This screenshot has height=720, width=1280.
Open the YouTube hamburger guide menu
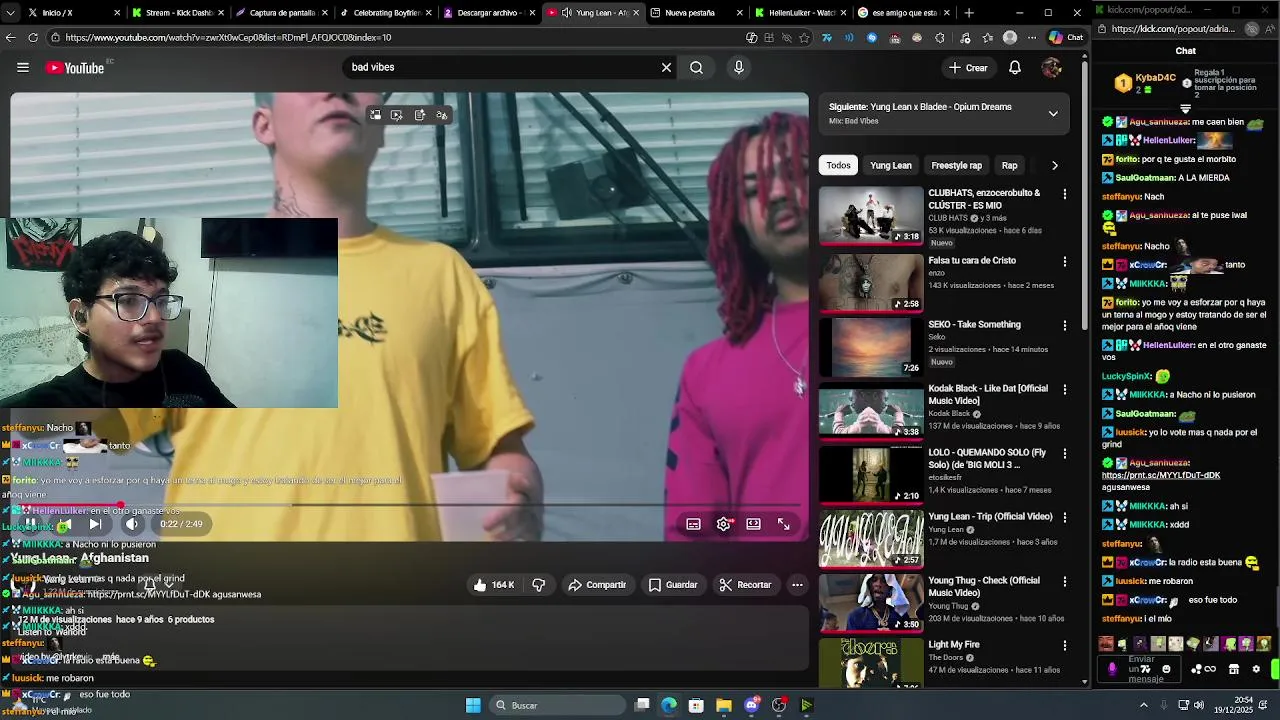tap(23, 68)
